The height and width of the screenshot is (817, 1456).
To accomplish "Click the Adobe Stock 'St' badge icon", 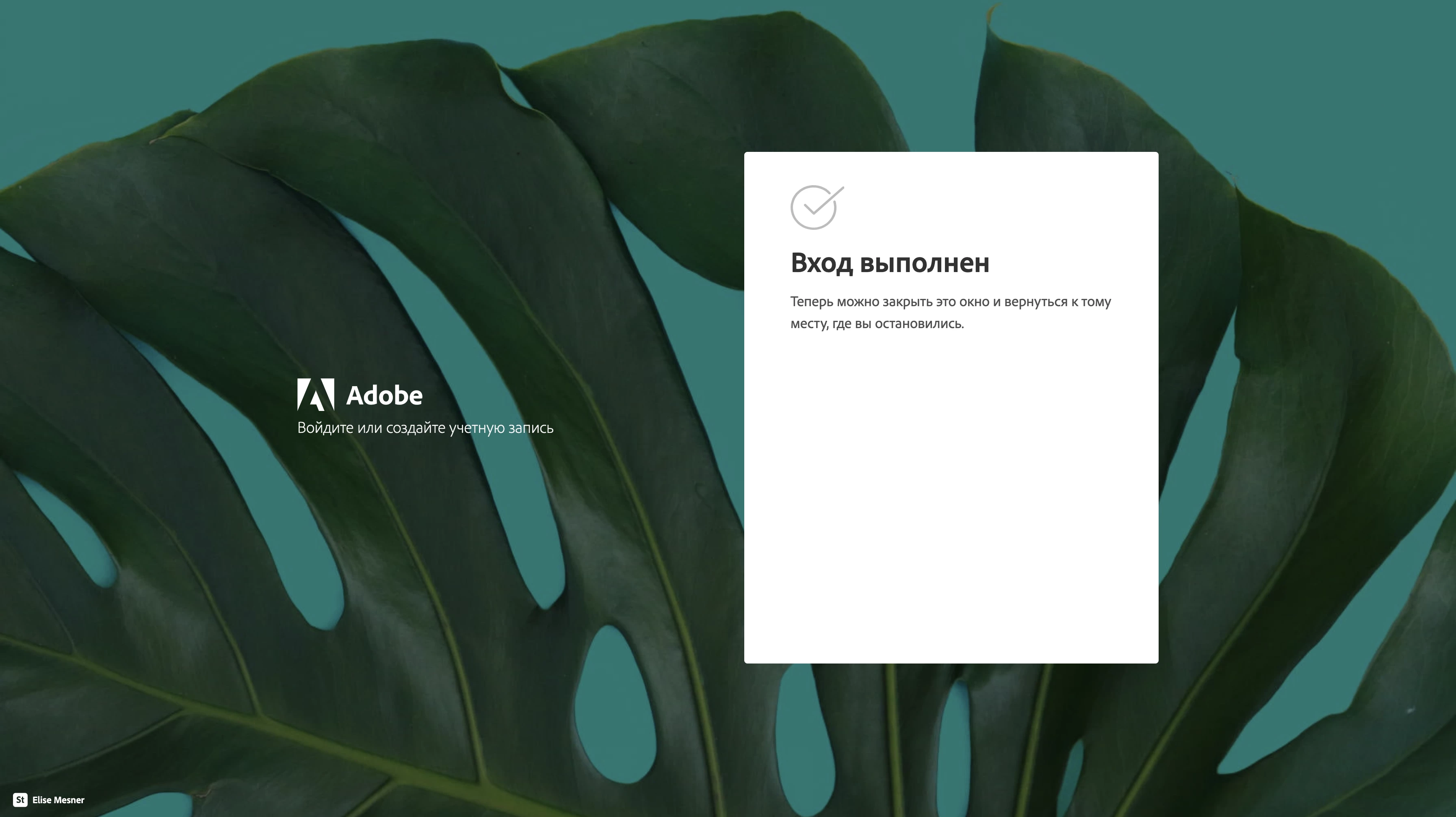I will point(20,800).
